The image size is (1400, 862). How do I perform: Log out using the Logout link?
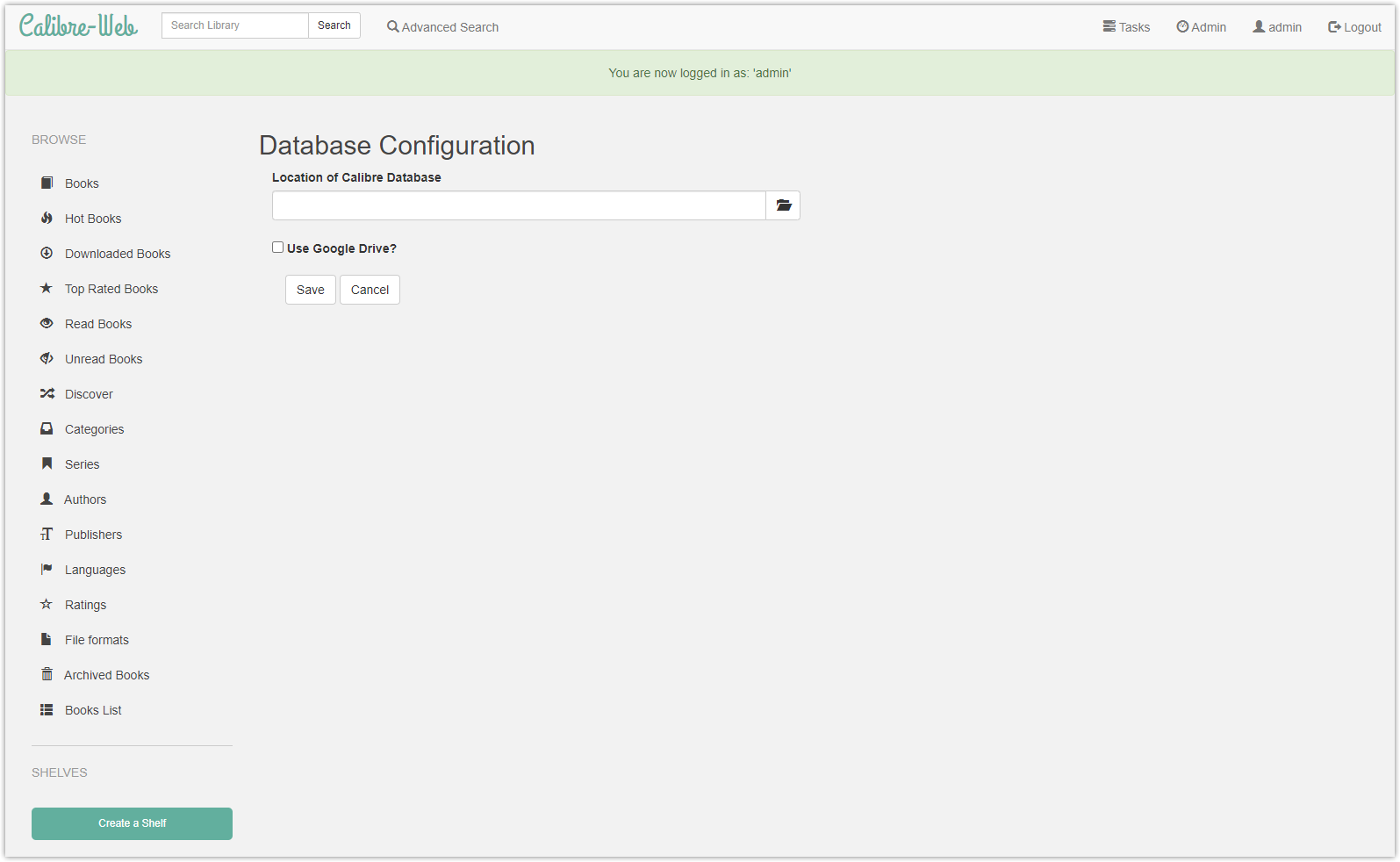(1354, 27)
